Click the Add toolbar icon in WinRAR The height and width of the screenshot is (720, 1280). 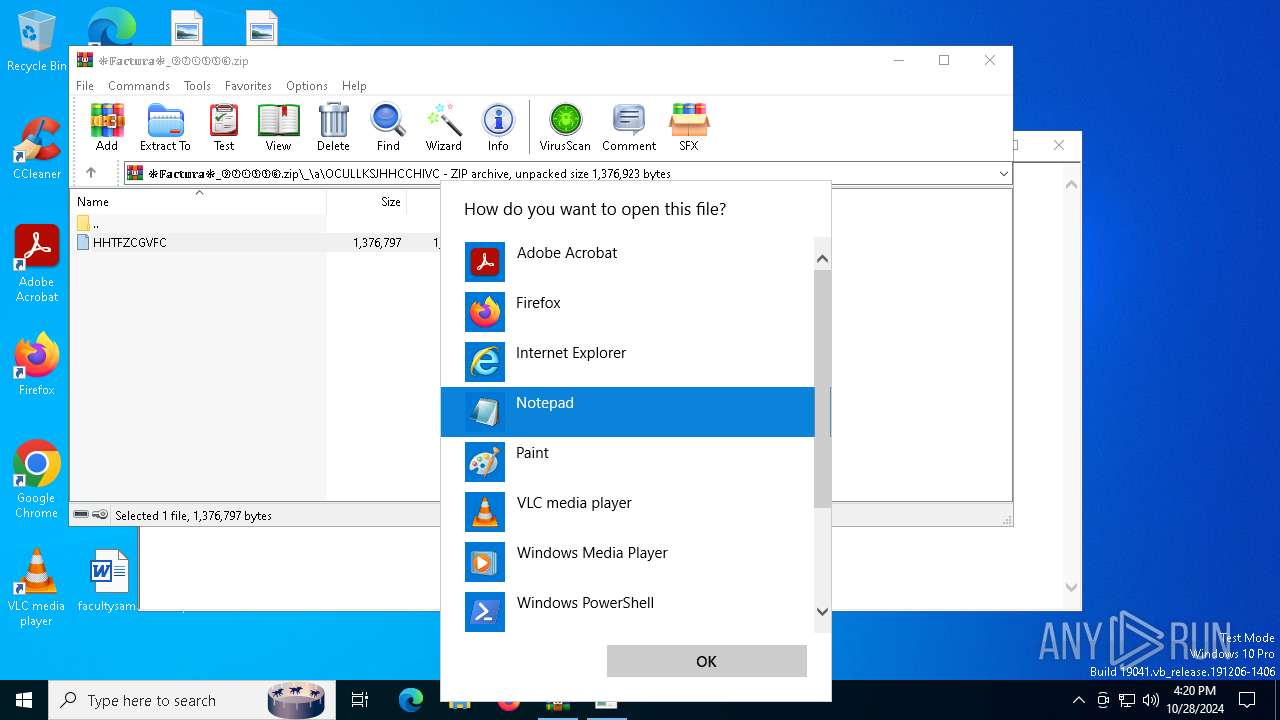point(107,127)
